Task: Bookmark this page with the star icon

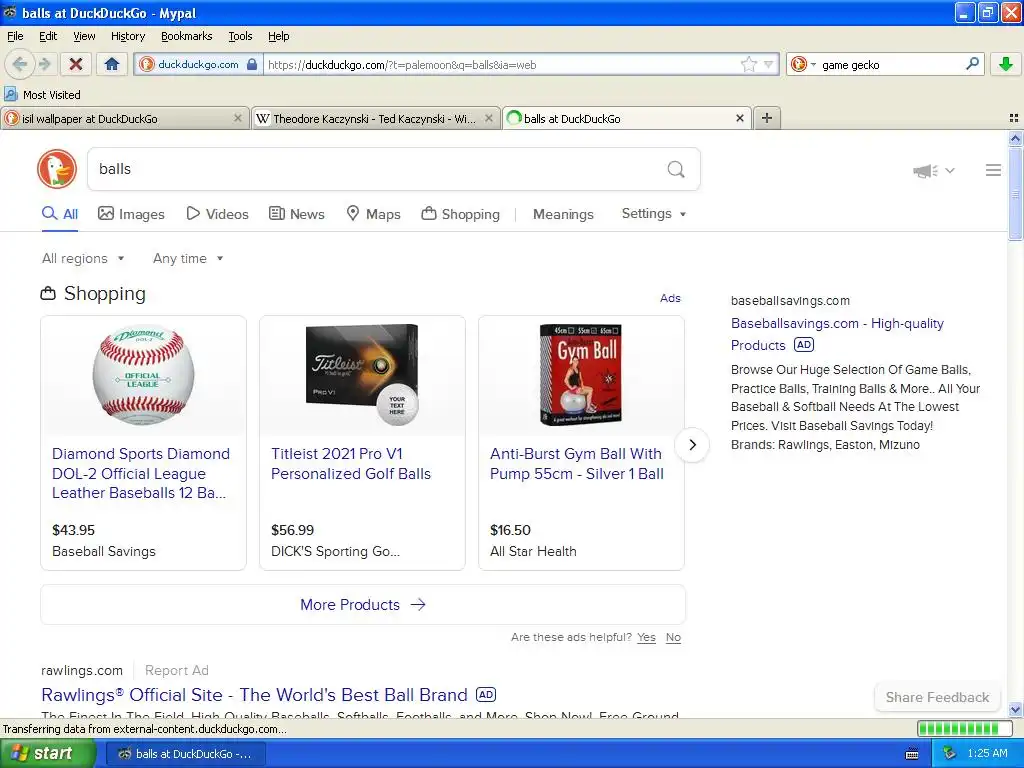Action: [x=748, y=64]
